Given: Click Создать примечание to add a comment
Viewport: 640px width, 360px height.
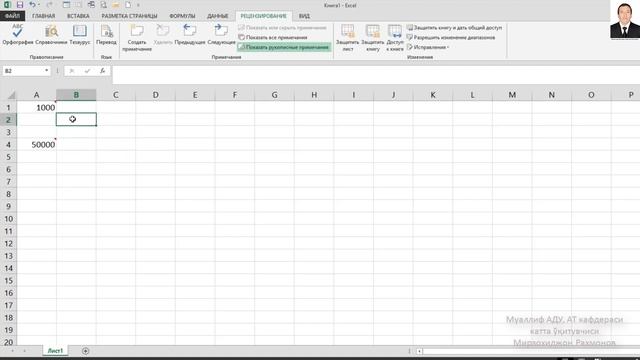Looking at the screenshot, I should (137, 38).
